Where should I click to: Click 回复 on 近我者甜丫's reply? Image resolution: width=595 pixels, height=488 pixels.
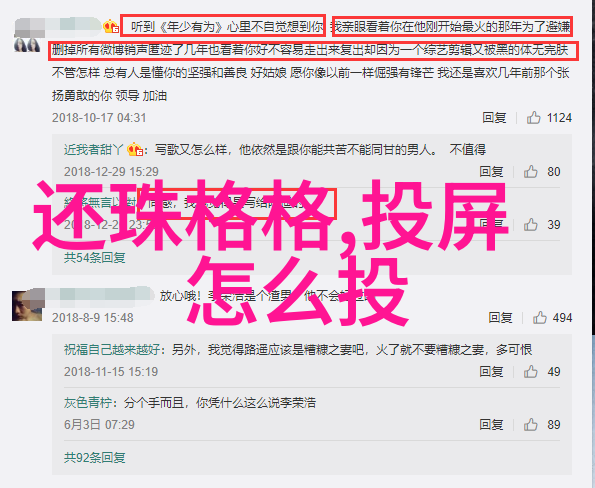click(x=491, y=172)
